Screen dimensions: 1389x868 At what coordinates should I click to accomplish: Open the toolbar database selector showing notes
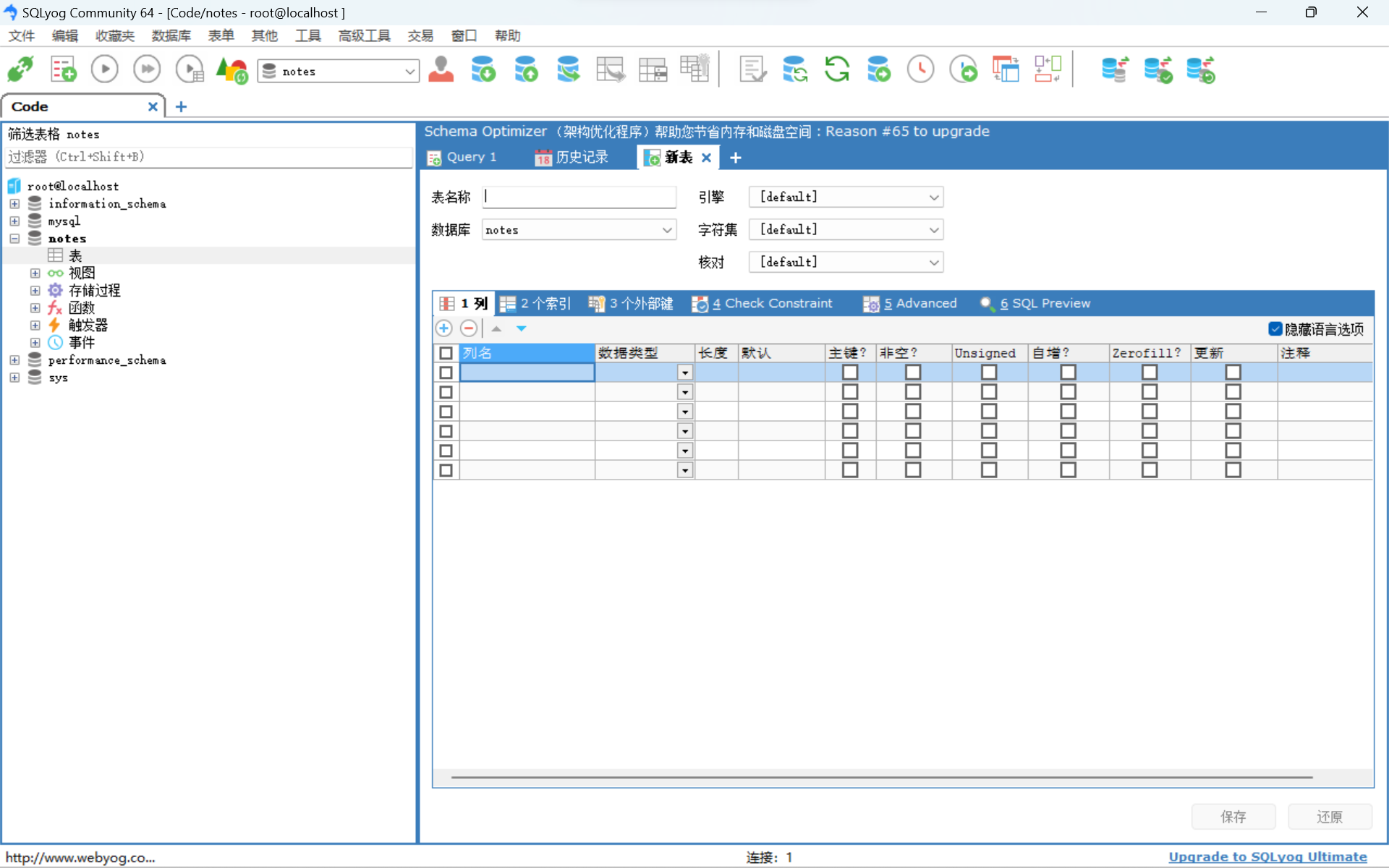[x=339, y=71]
